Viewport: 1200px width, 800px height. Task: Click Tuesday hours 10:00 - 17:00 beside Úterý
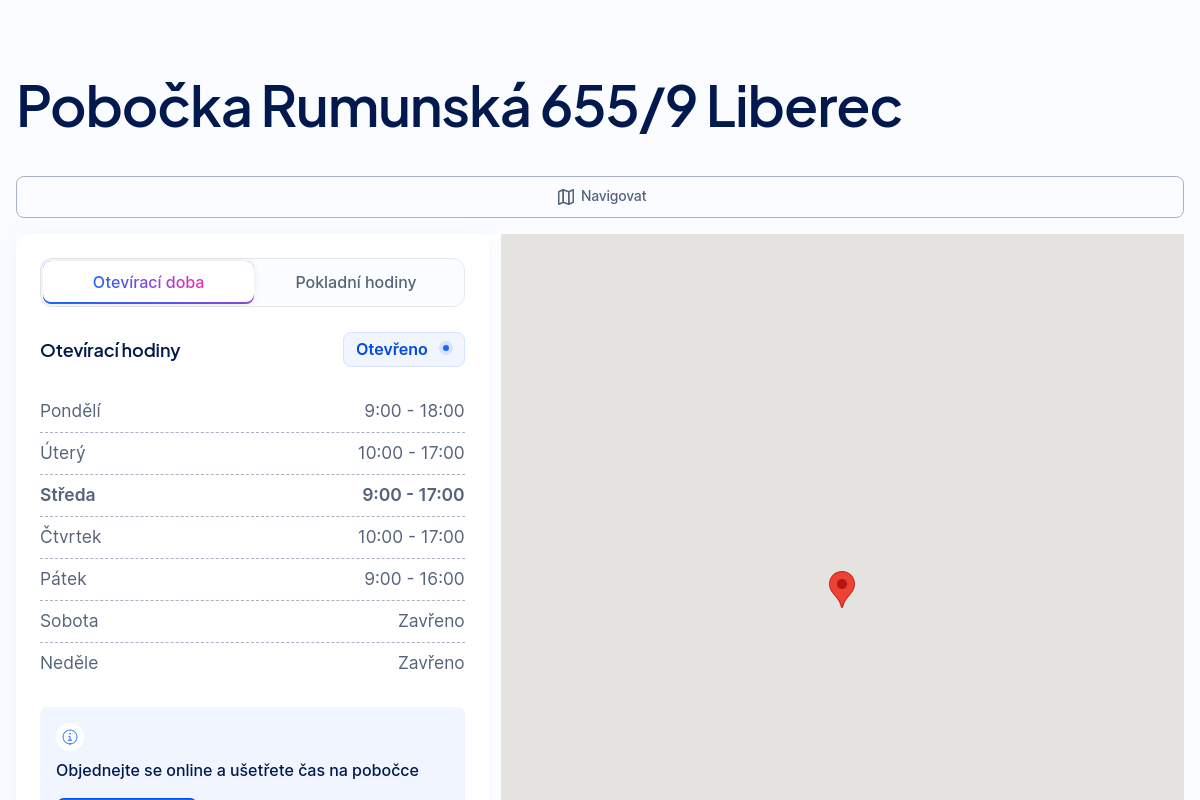(411, 453)
